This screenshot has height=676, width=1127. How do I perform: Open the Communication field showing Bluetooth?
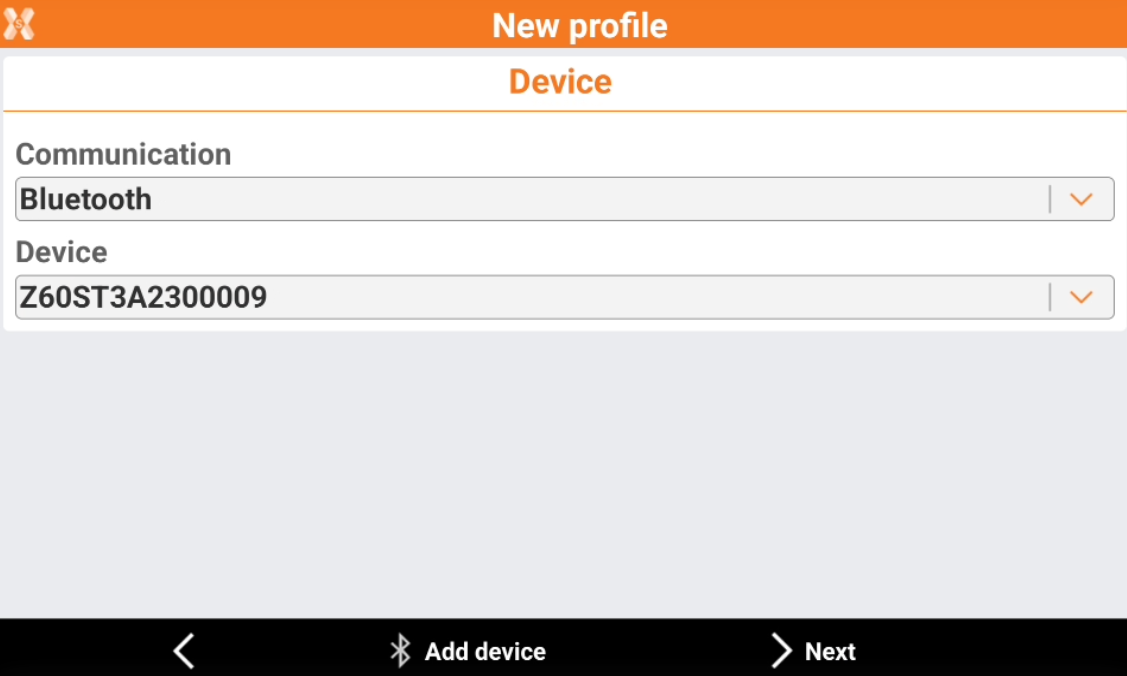point(564,199)
